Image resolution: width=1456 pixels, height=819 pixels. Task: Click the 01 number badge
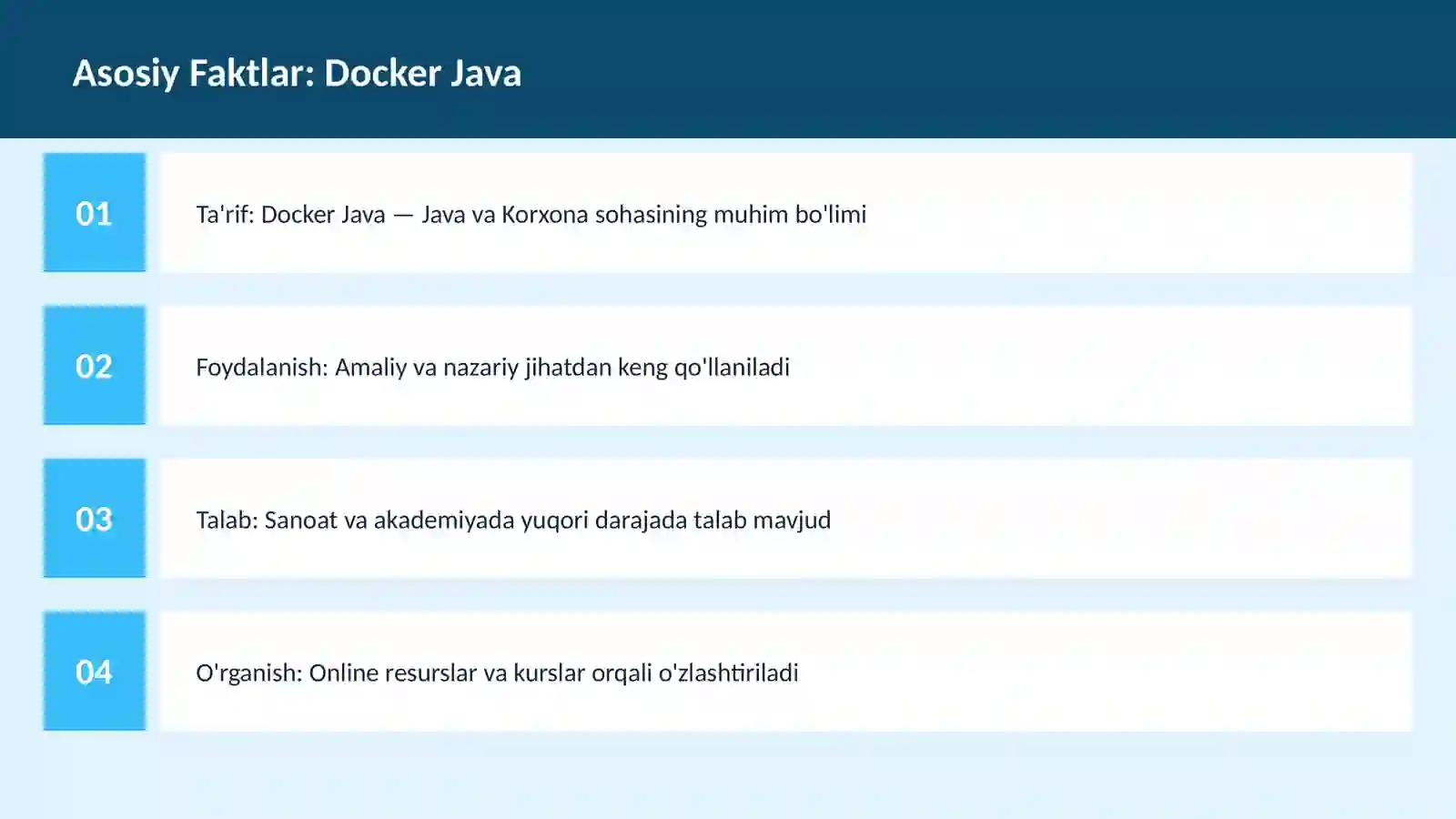tap(95, 213)
